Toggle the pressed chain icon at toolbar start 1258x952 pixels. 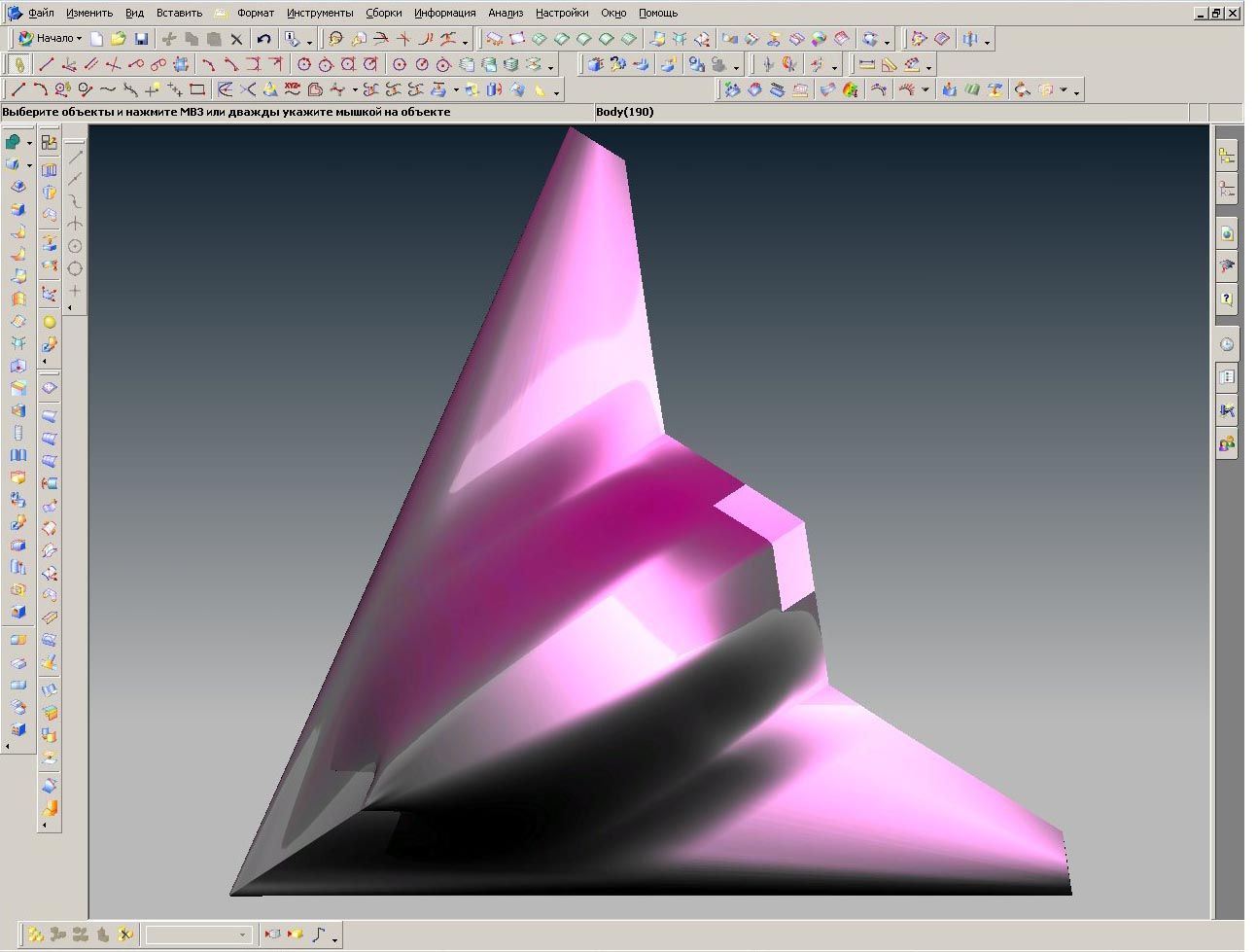pos(19,64)
